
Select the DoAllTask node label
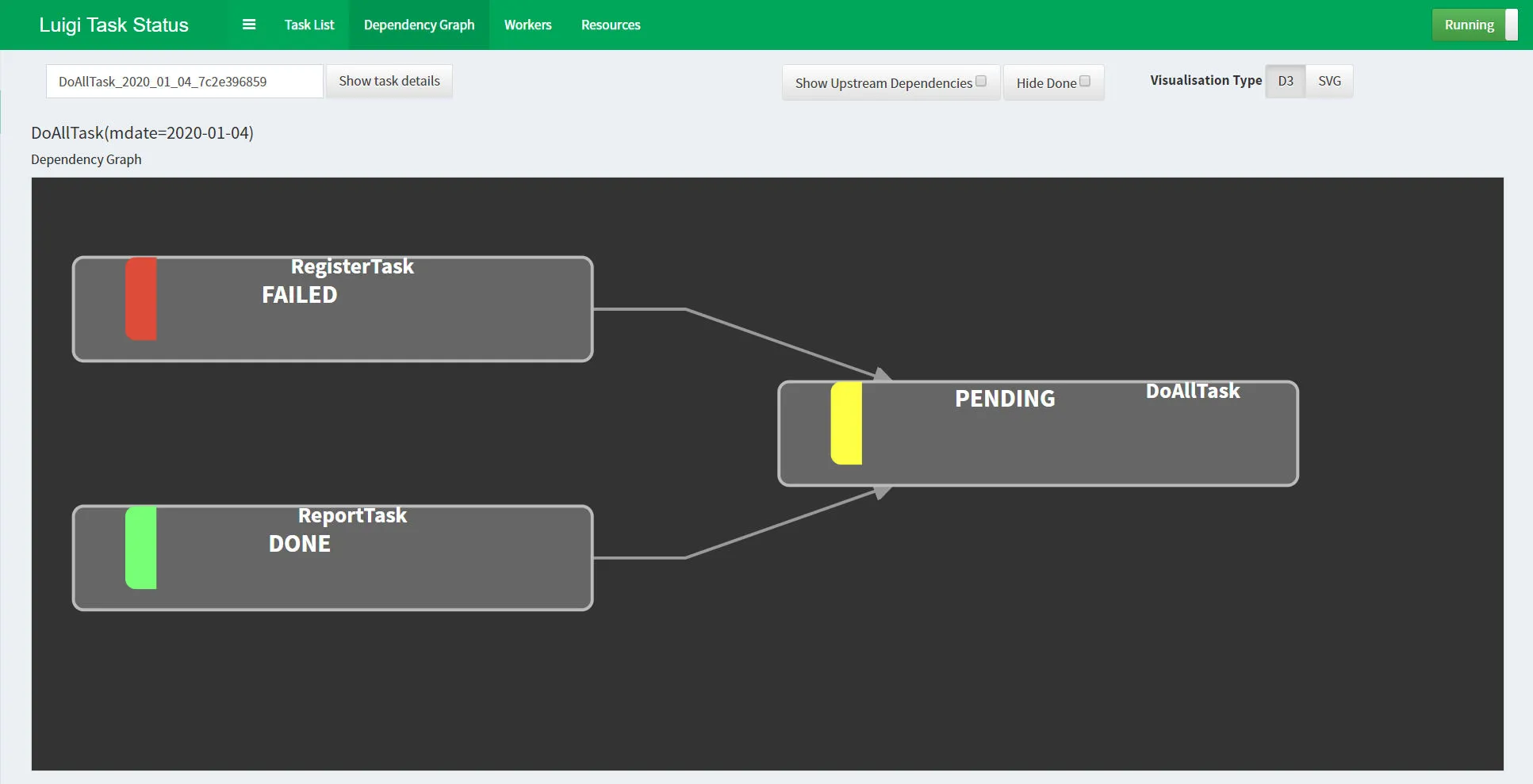pos(1192,391)
